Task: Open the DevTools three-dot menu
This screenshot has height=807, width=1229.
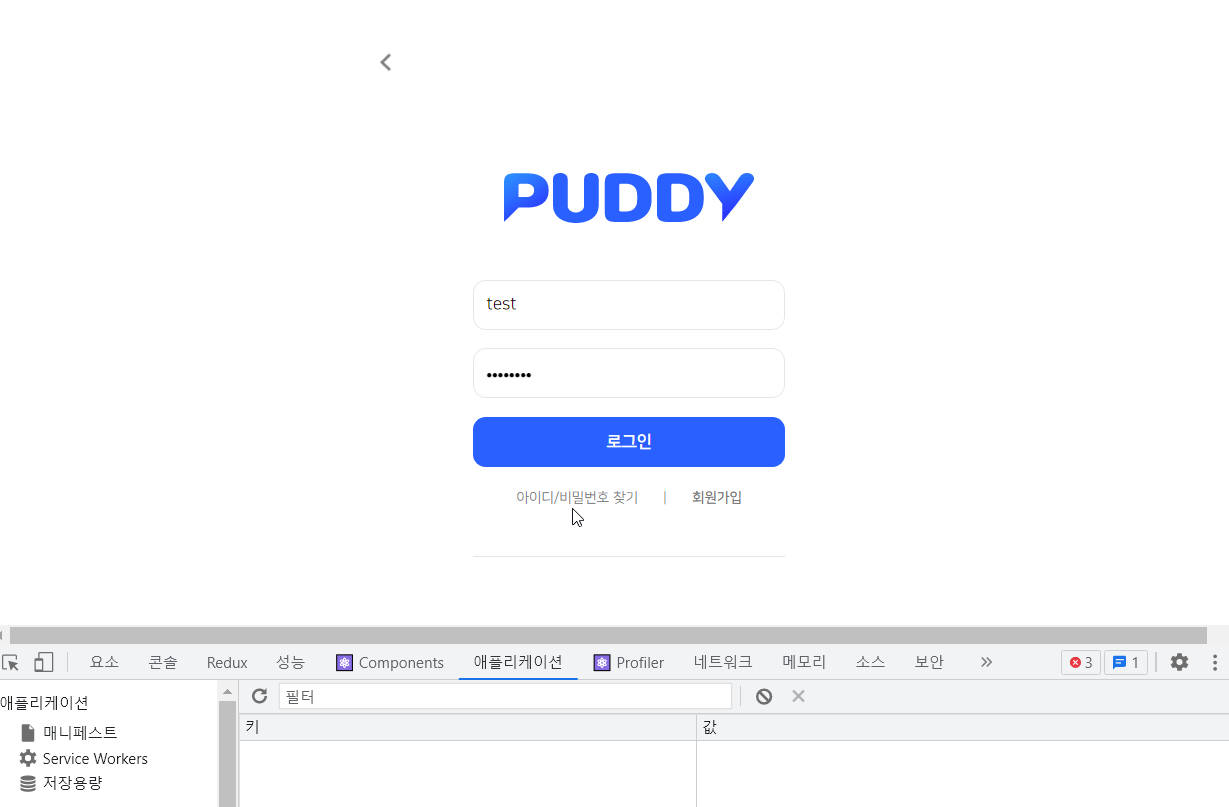Action: click(1215, 662)
